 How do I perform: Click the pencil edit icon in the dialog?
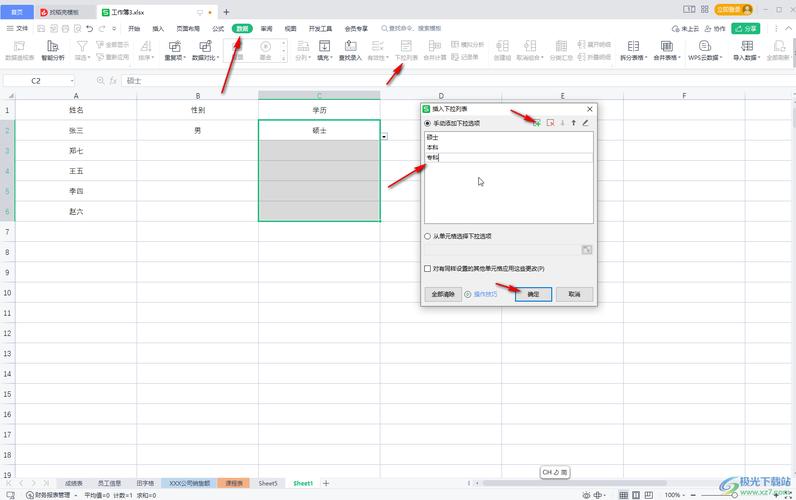(585, 123)
